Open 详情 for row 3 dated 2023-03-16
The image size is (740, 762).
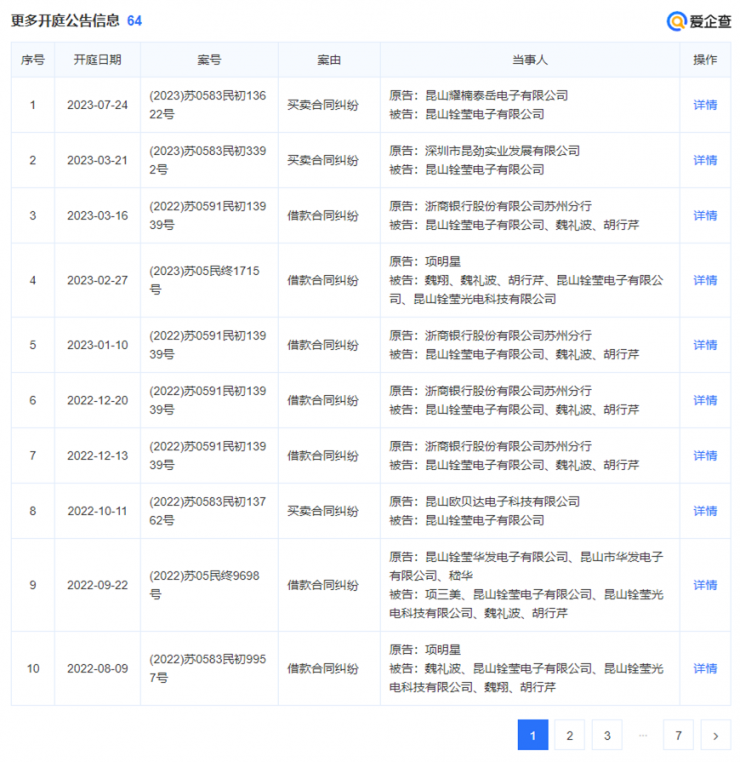[705, 216]
